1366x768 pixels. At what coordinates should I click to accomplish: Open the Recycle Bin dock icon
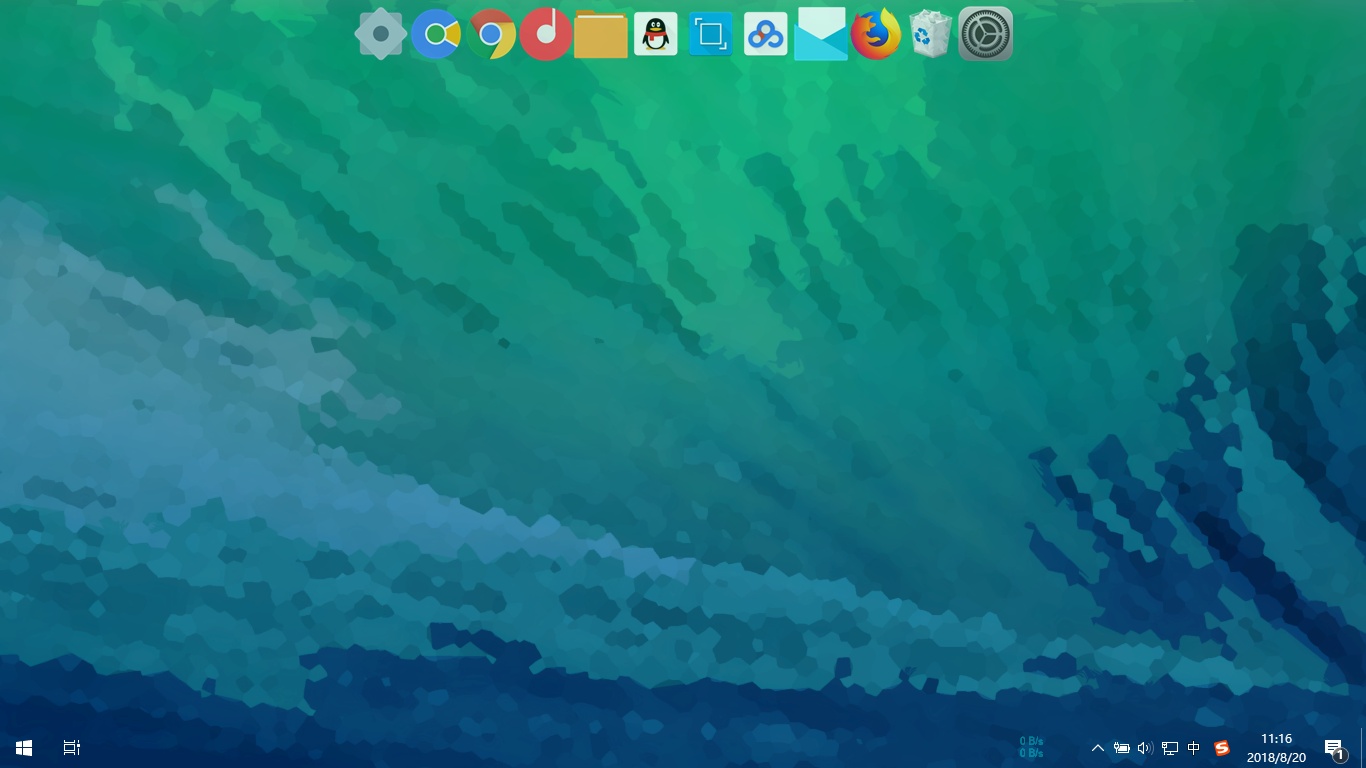931,35
